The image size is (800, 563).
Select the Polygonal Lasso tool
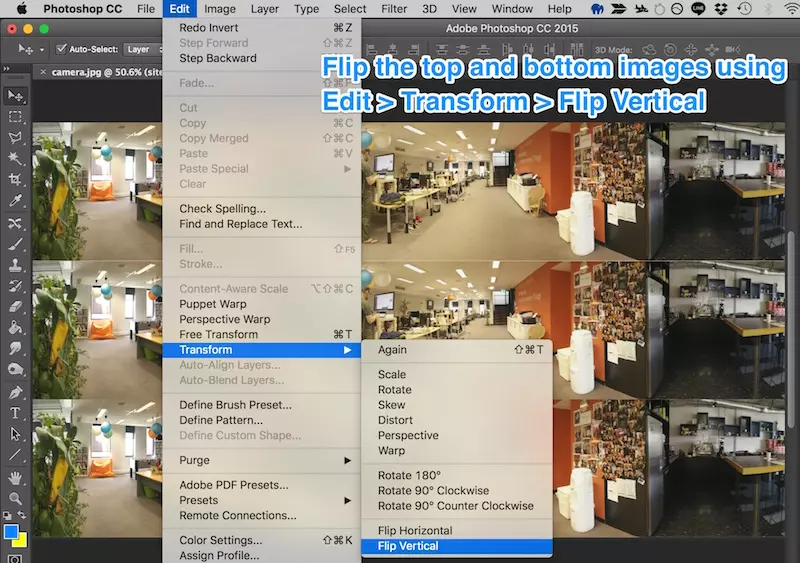pos(15,137)
